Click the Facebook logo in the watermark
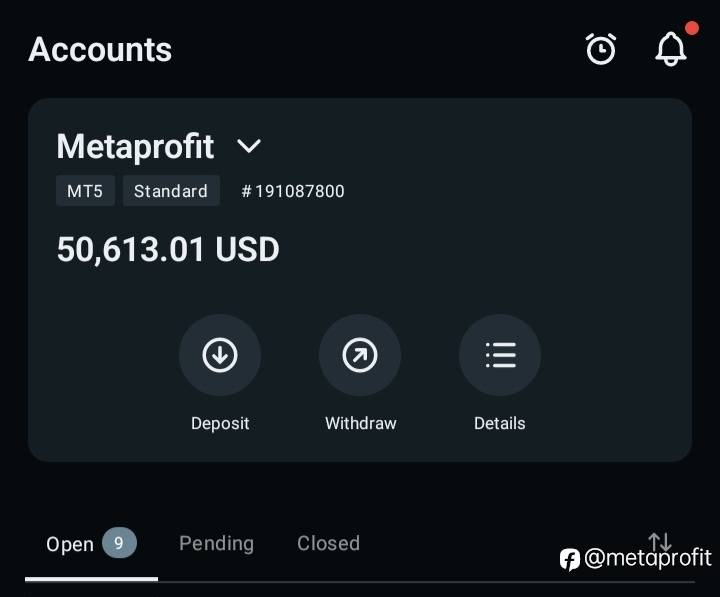 click(570, 559)
